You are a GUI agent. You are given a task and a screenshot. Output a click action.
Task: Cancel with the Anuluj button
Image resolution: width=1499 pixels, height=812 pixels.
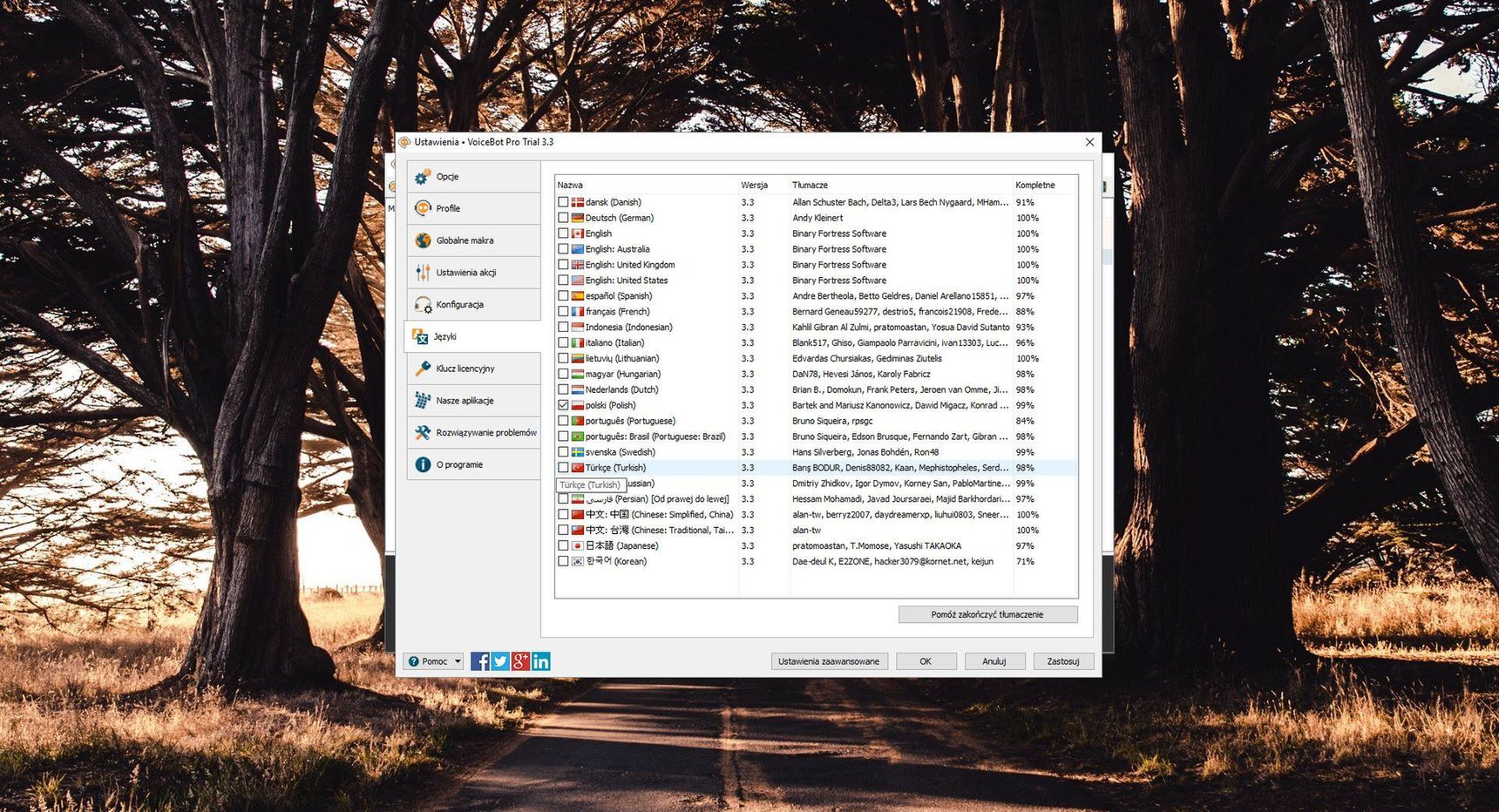click(x=994, y=661)
